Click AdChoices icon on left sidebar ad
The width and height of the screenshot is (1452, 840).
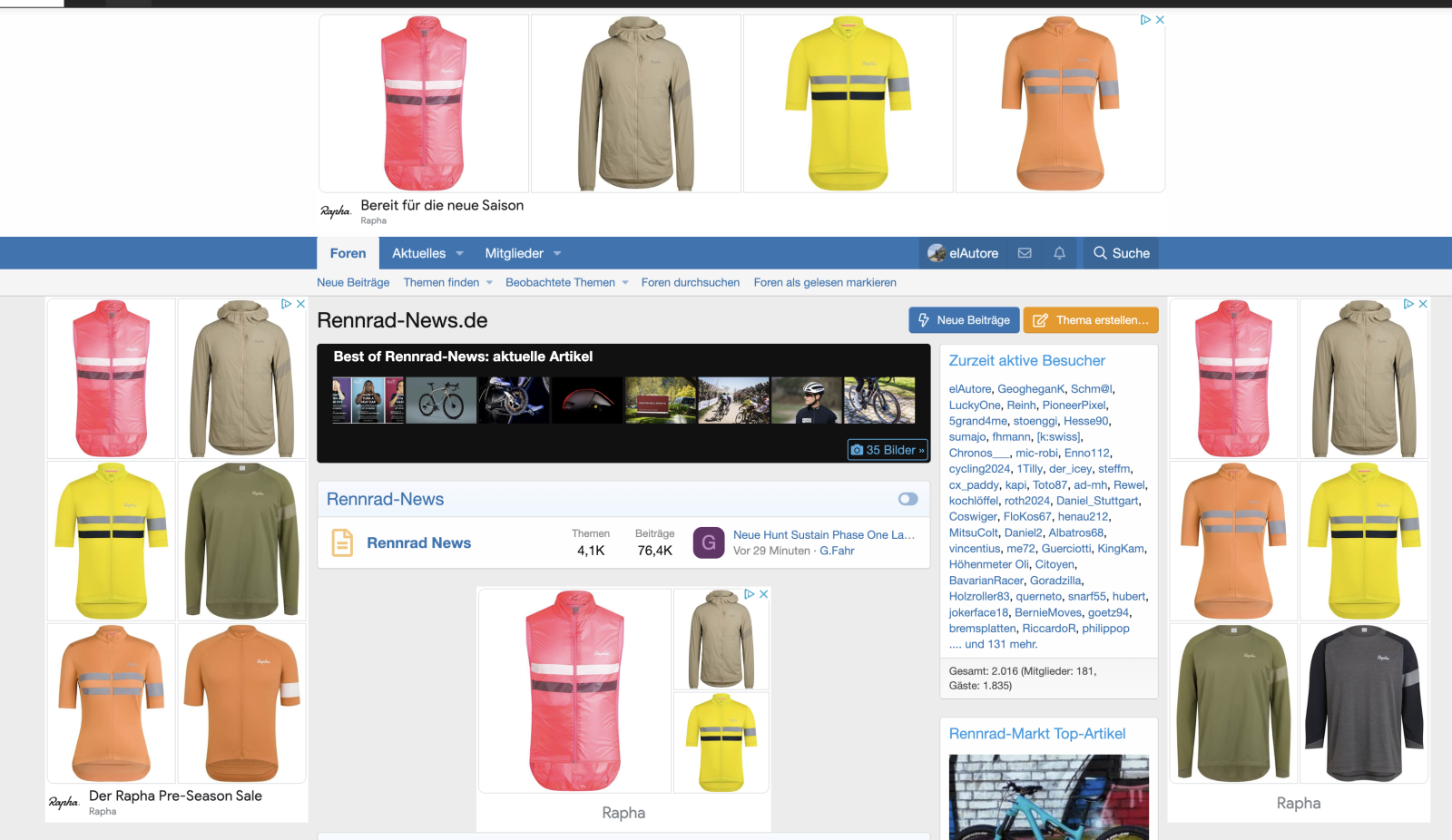287,304
